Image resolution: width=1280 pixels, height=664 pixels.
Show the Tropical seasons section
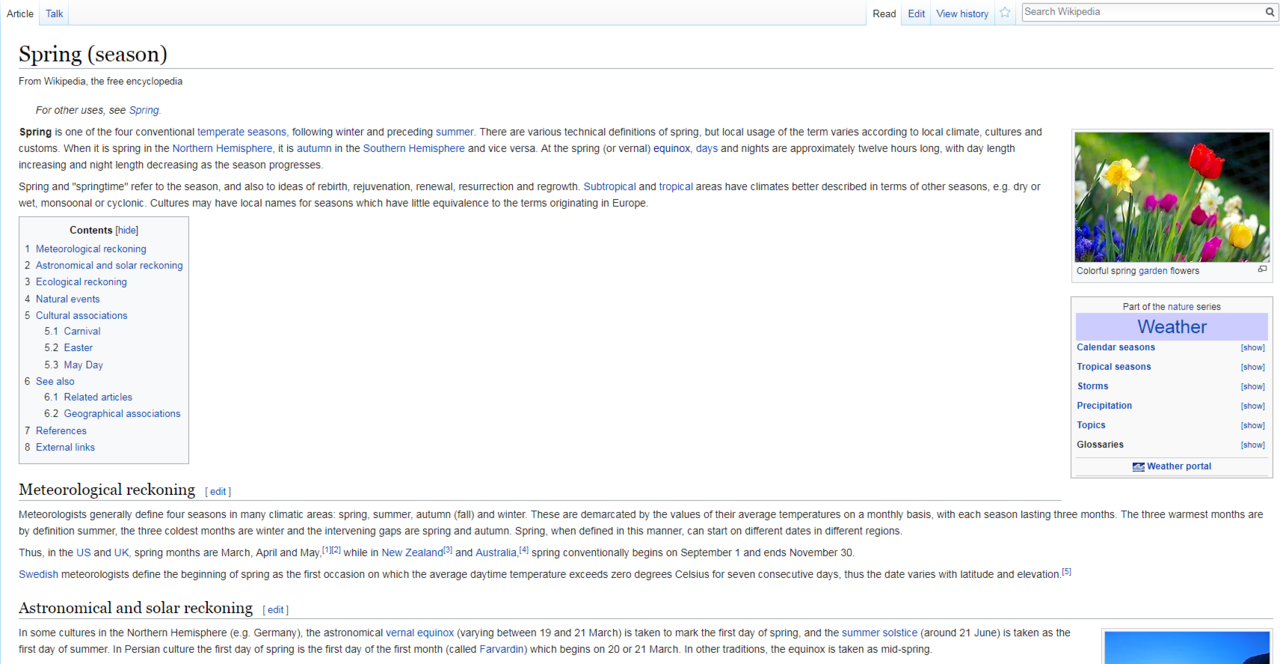click(1252, 367)
